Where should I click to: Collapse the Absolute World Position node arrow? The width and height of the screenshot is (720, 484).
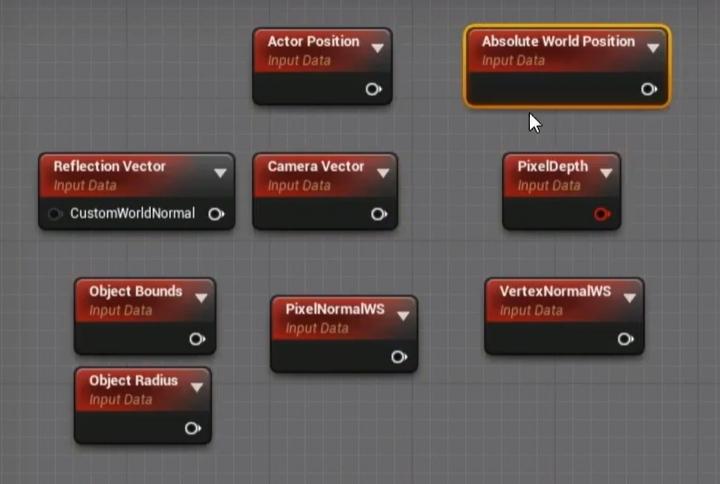click(653, 48)
